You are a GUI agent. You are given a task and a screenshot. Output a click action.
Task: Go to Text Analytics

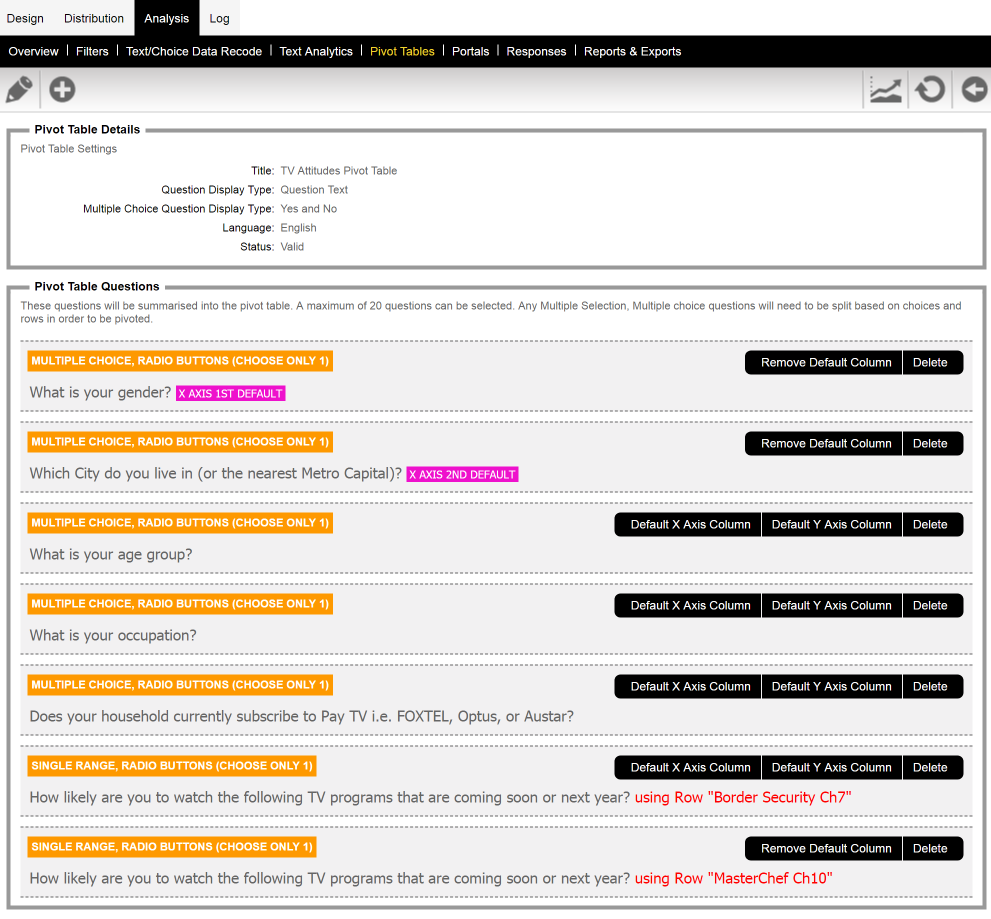(316, 51)
